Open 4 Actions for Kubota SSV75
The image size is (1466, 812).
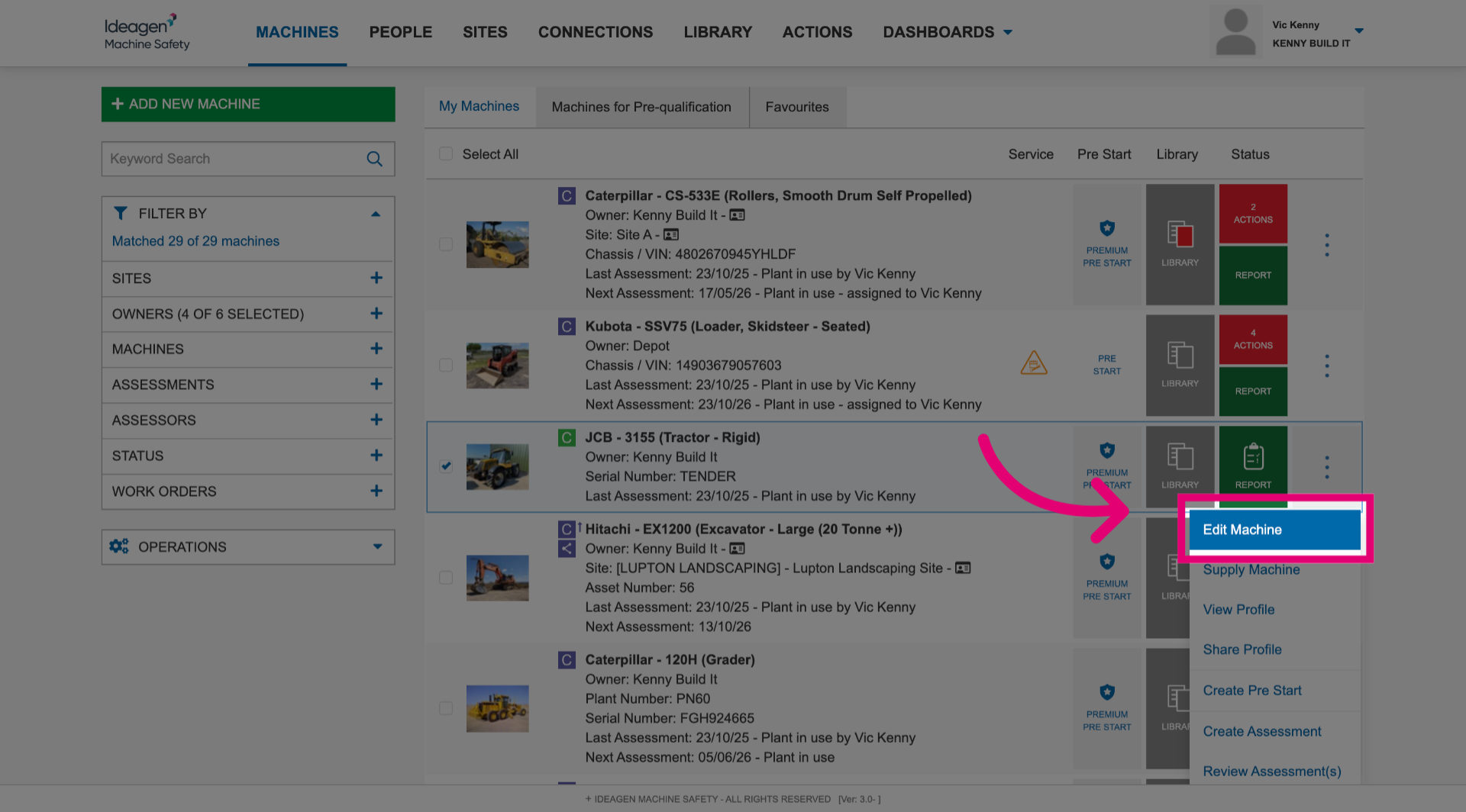click(x=1253, y=340)
